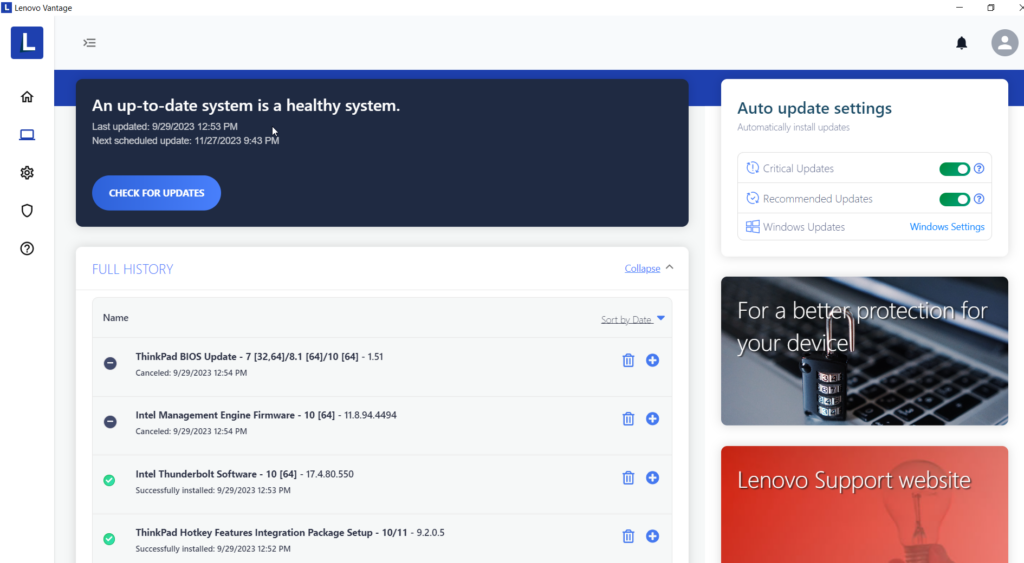Delete Intel Thunderbolt Software entry
Image resolution: width=1024 pixels, height=563 pixels.
628,477
